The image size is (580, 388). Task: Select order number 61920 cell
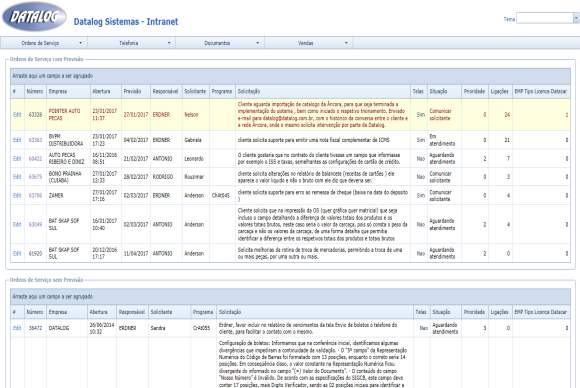(35, 253)
